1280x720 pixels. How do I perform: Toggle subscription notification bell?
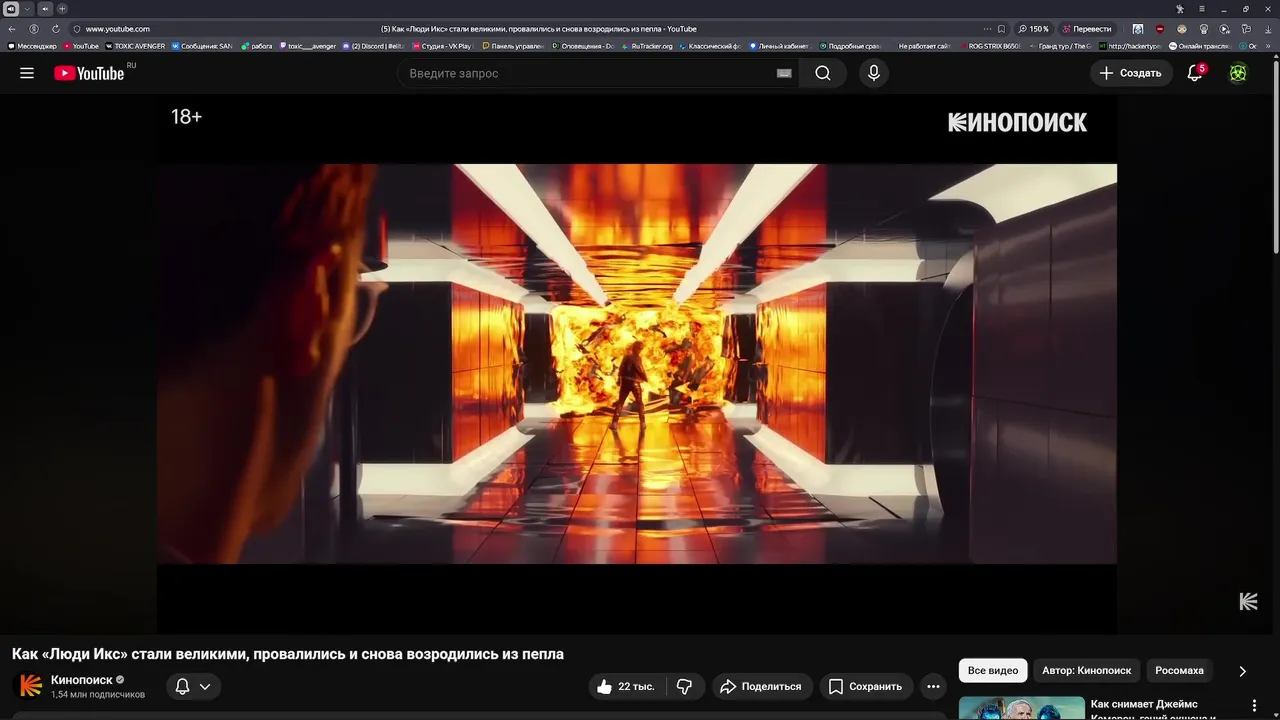coord(182,686)
